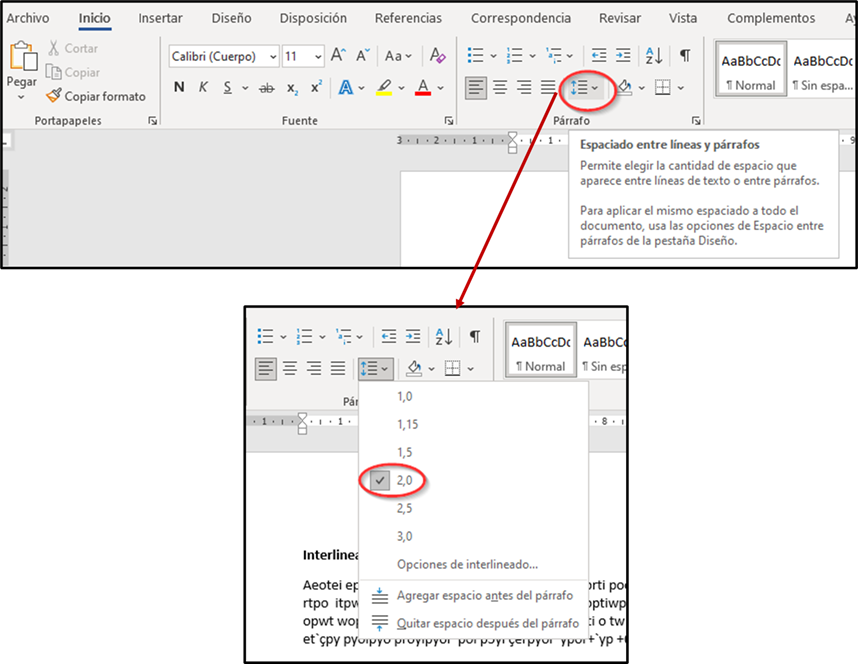Image resolution: width=858 pixels, height=664 pixels.
Task: Choose Opciones de interlineado from the menu
Action: click(467, 564)
